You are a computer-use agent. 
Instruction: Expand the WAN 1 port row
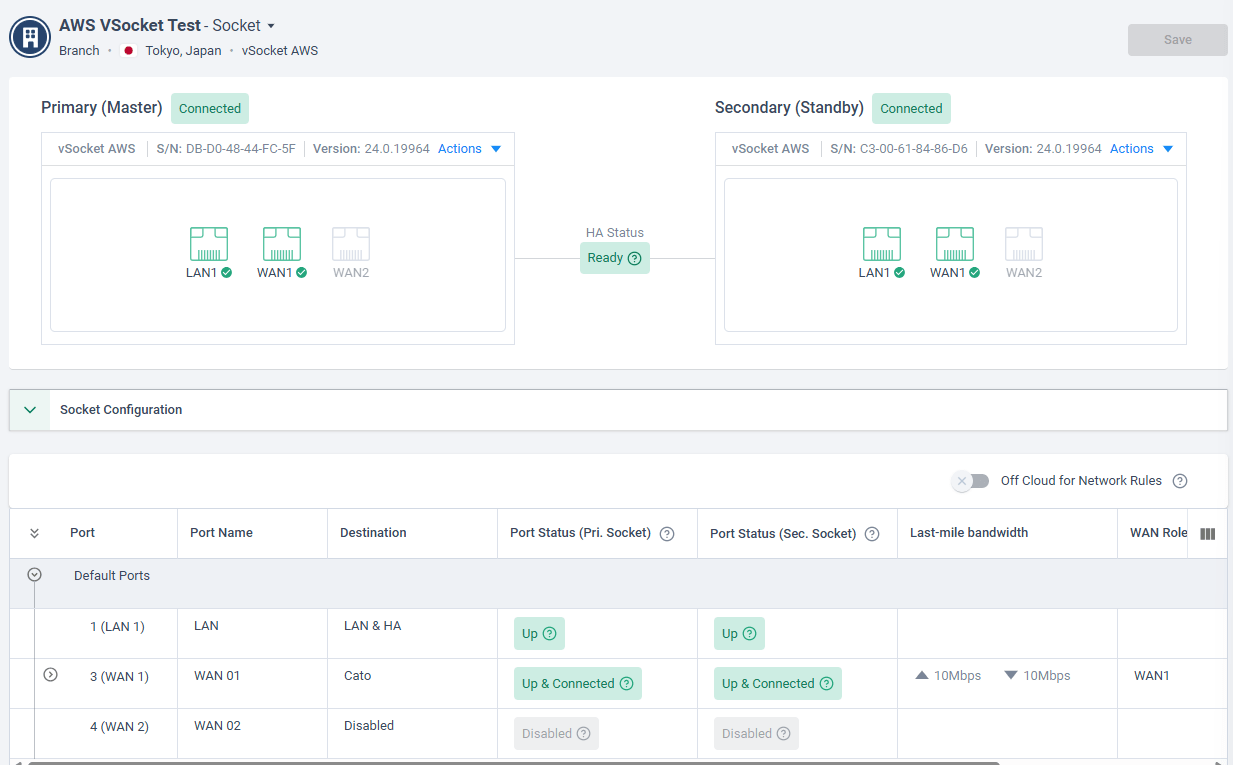click(x=51, y=675)
